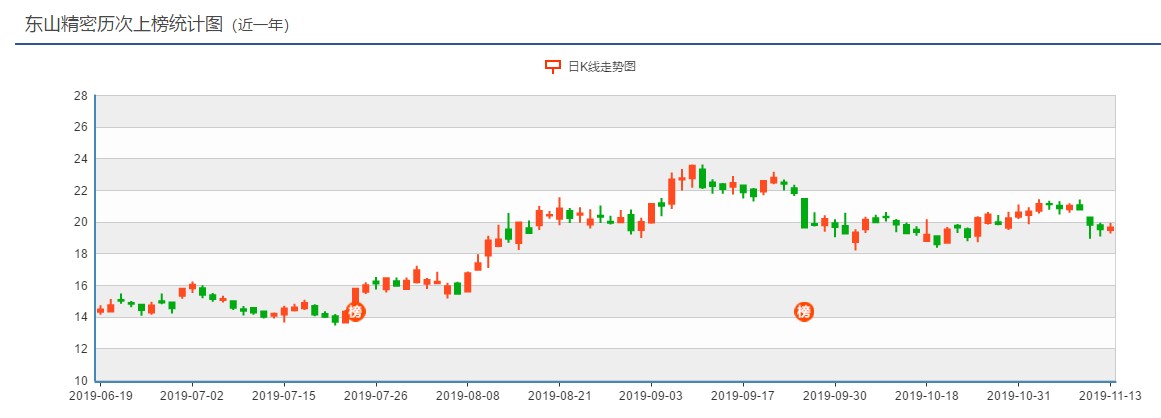The height and width of the screenshot is (418, 1161).
Task: Click the last candlestick at the chart's right edge
Action: [1110, 228]
